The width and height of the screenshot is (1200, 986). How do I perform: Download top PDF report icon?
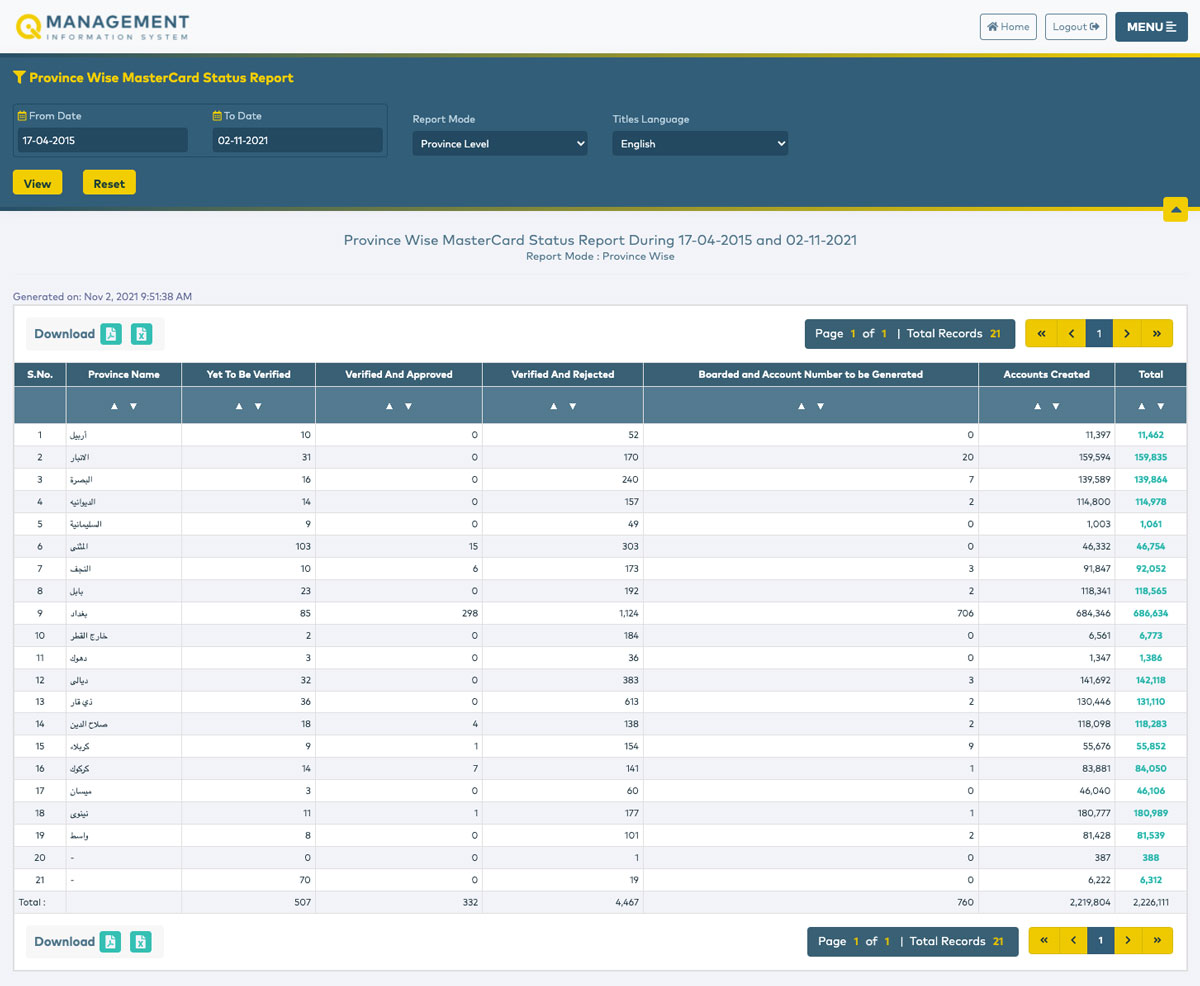[x=111, y=334]
